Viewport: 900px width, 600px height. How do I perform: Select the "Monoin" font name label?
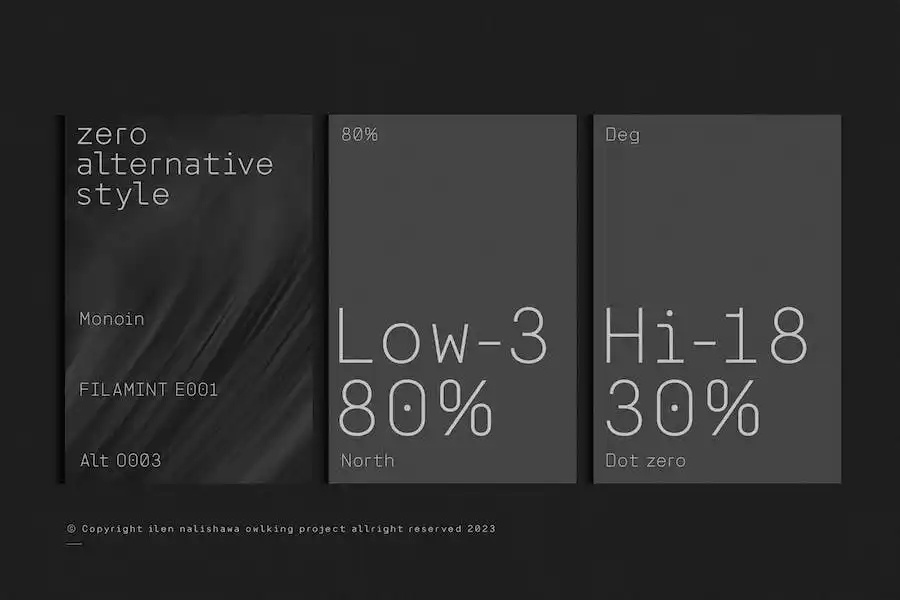[x=112, y=319]
